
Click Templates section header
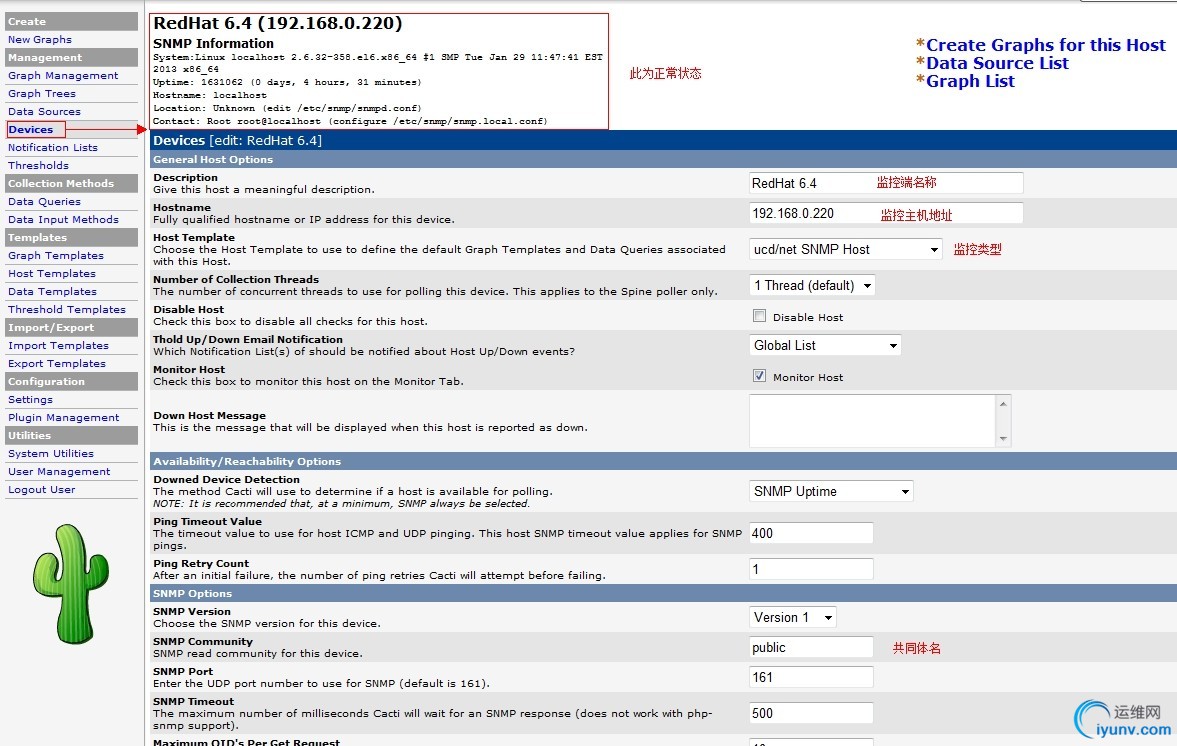click(x=71, y=237)
